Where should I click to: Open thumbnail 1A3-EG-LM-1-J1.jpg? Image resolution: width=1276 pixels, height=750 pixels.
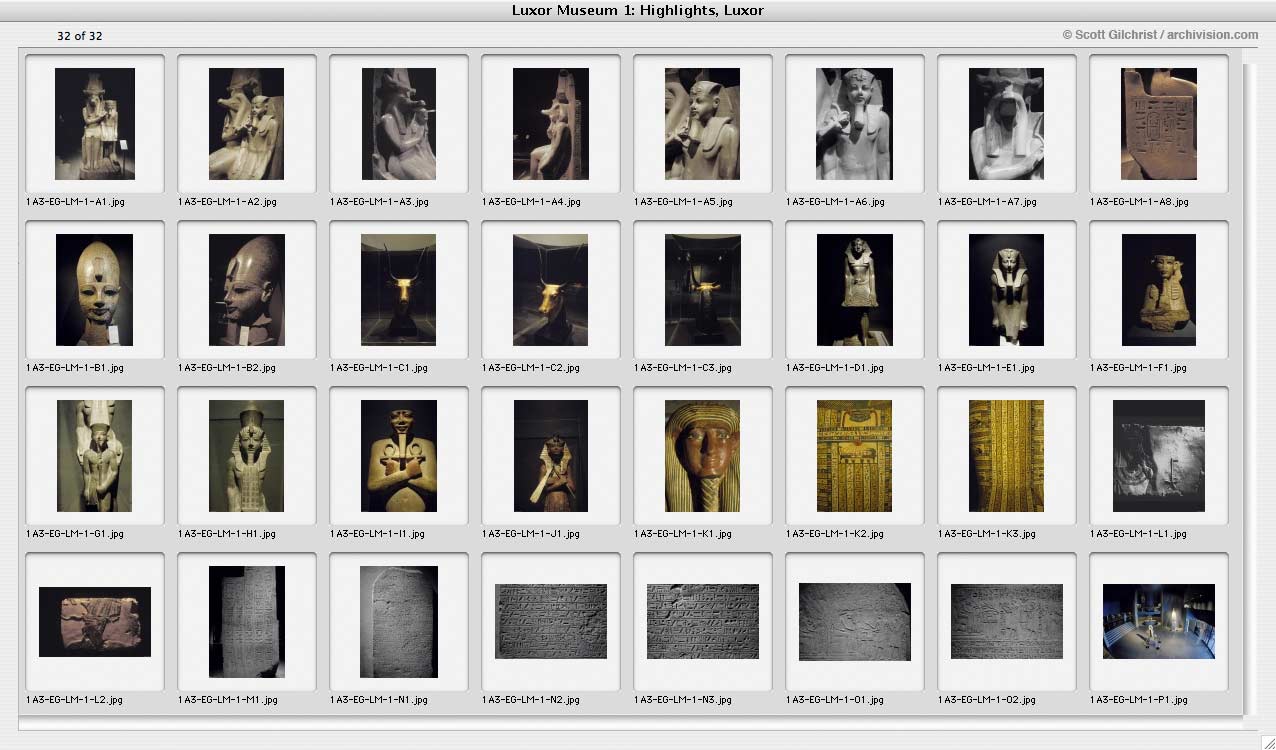[x=551, y=456]
